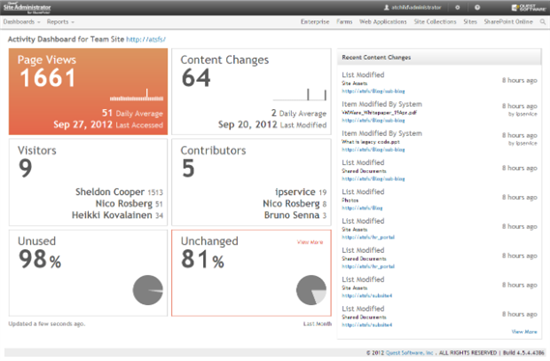Screen dimensions: 550x361
Task: Open the Web Applications scope
Action: pyautogui.click(x=383, y=22)
